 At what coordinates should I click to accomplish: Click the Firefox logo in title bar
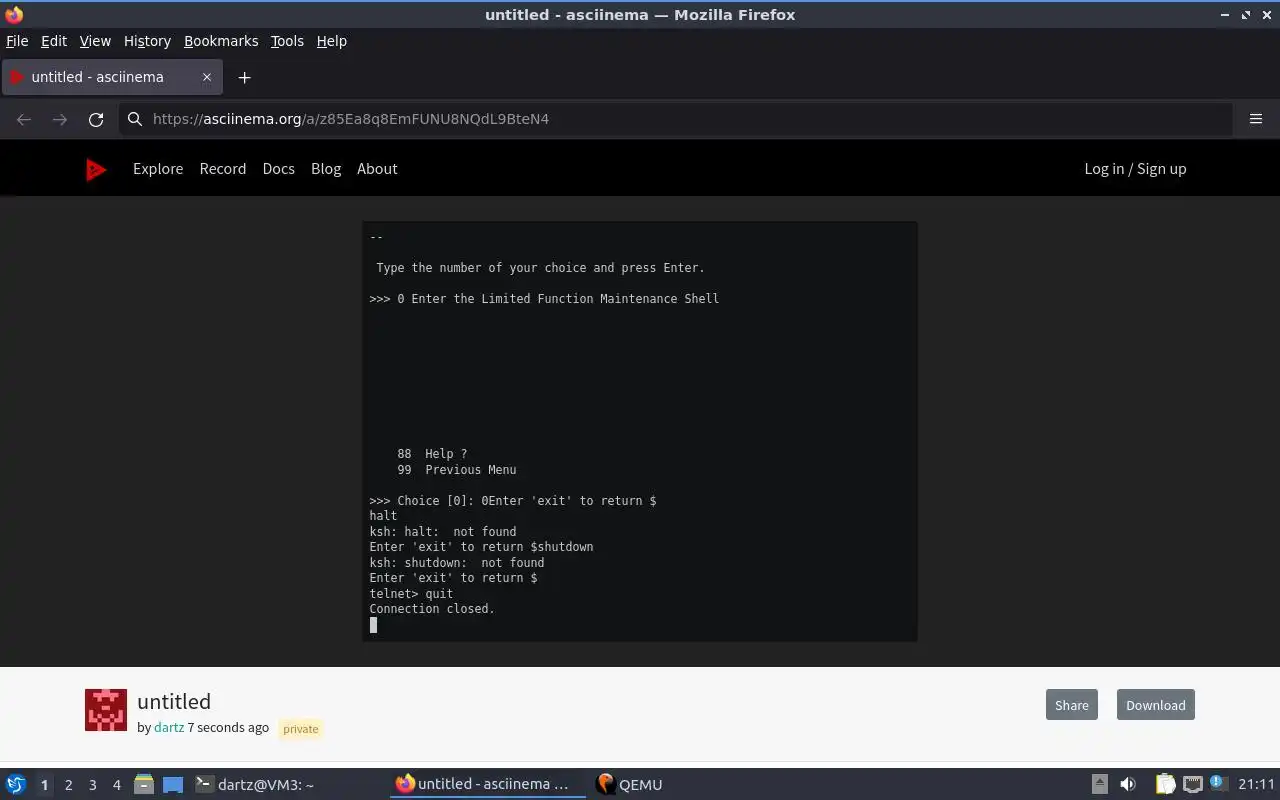click(14, 14)
